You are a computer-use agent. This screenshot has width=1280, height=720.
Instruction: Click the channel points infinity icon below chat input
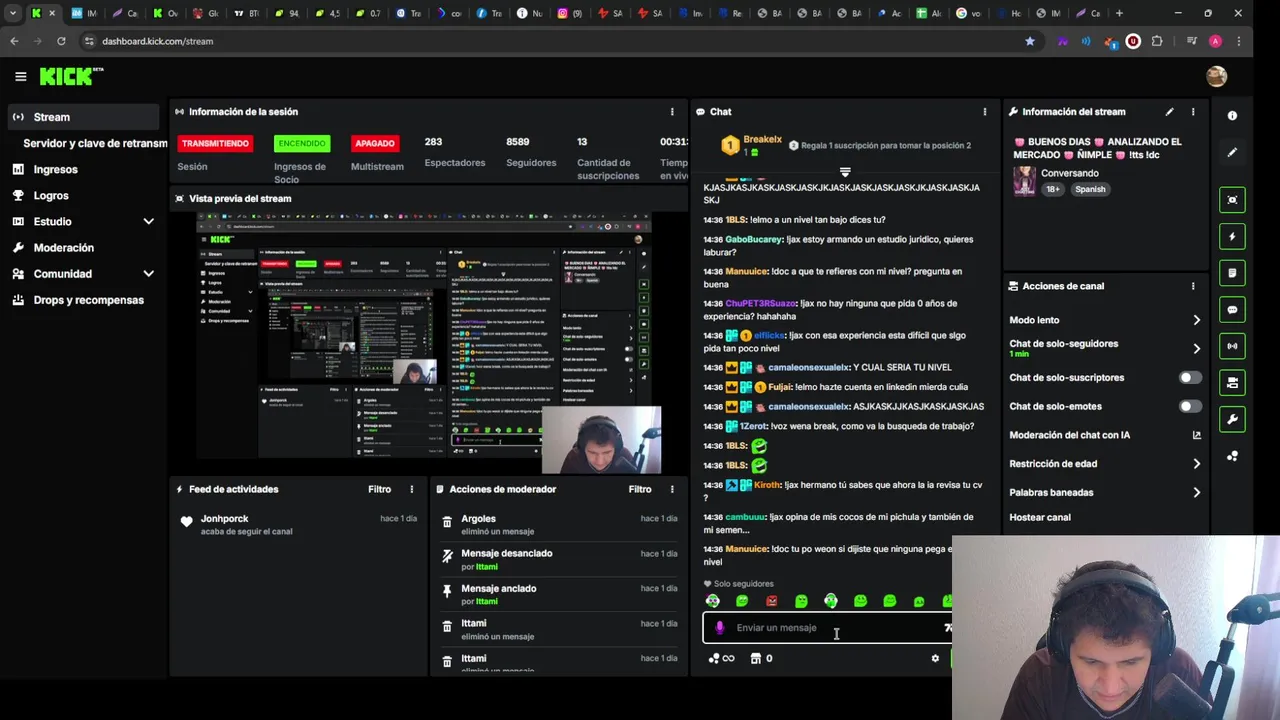pos(721,658)
